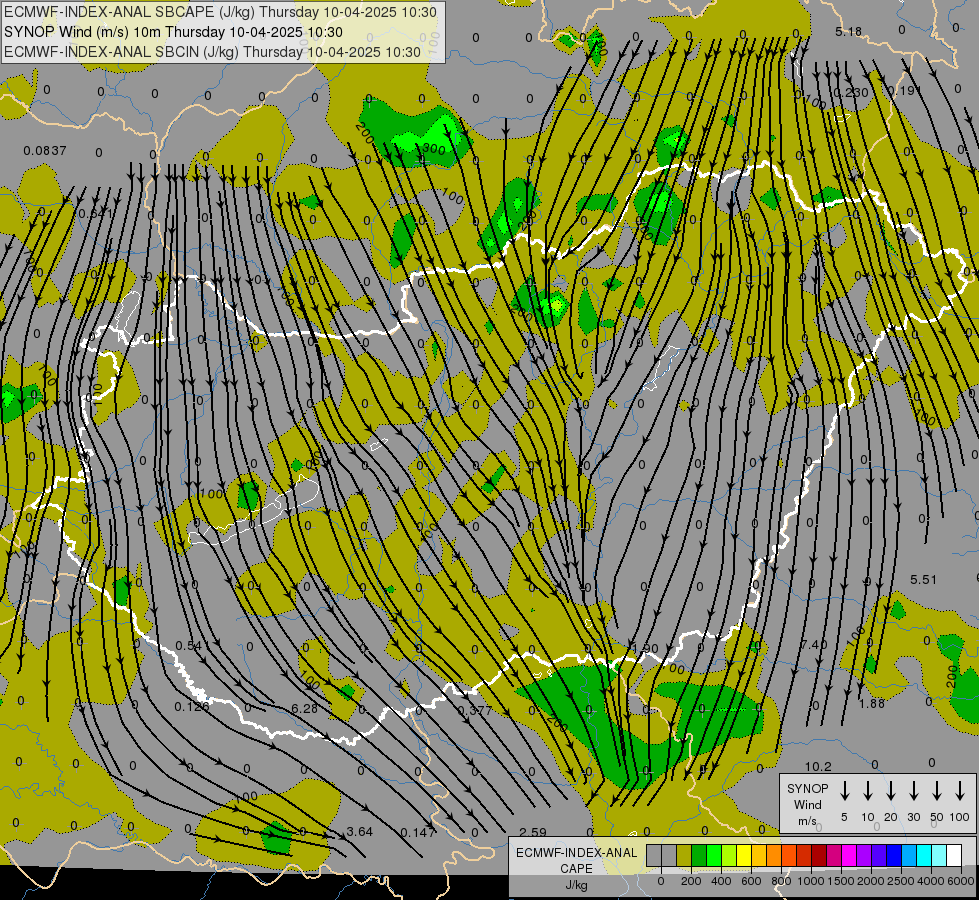Click the SBCIN title line
The height and width of the screenshot is (900, 979).
click(x=212, y=52)
